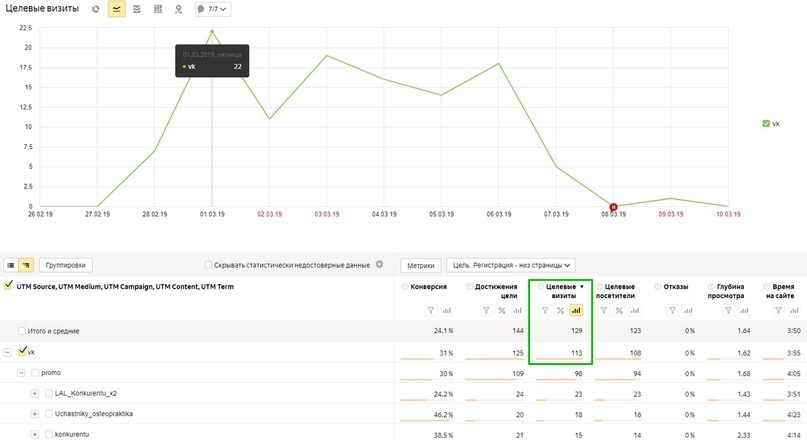Plot Глубина просмотра on chart
Viewport: 807px width, 440px height.
pos(744,310)
